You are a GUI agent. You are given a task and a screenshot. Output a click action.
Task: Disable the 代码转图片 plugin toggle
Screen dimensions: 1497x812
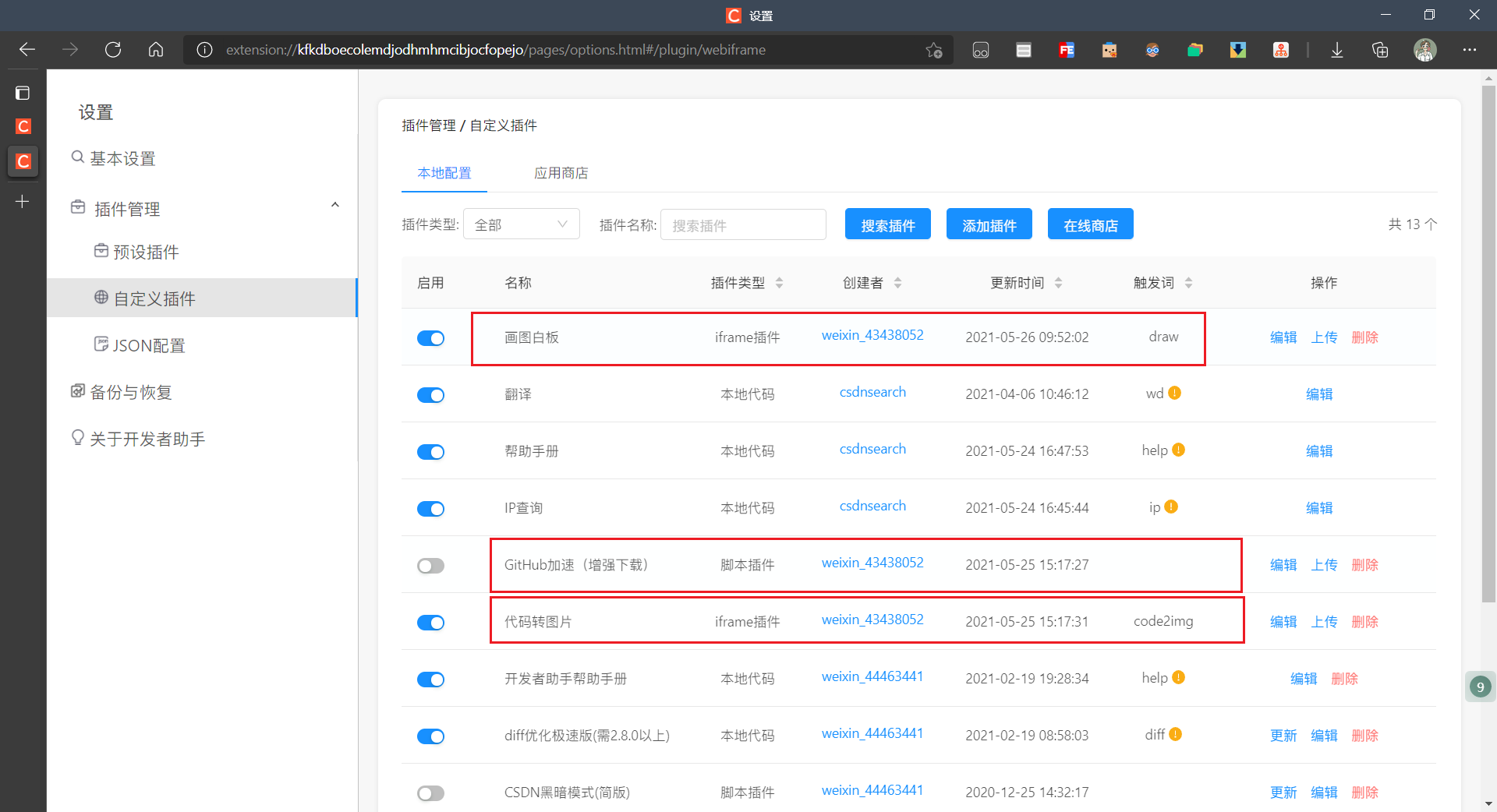point(430,623)
